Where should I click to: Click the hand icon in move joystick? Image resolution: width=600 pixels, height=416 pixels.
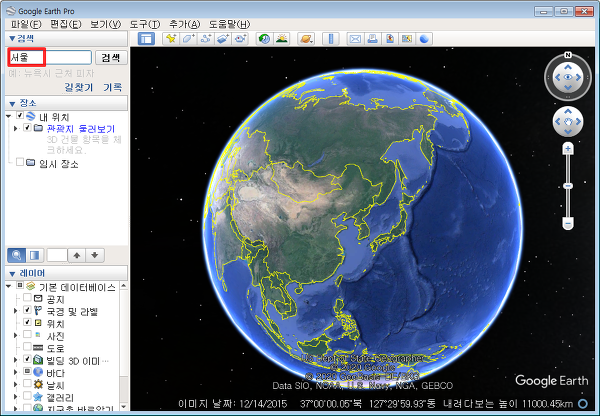pyautogui.click(x=568, y=122)
